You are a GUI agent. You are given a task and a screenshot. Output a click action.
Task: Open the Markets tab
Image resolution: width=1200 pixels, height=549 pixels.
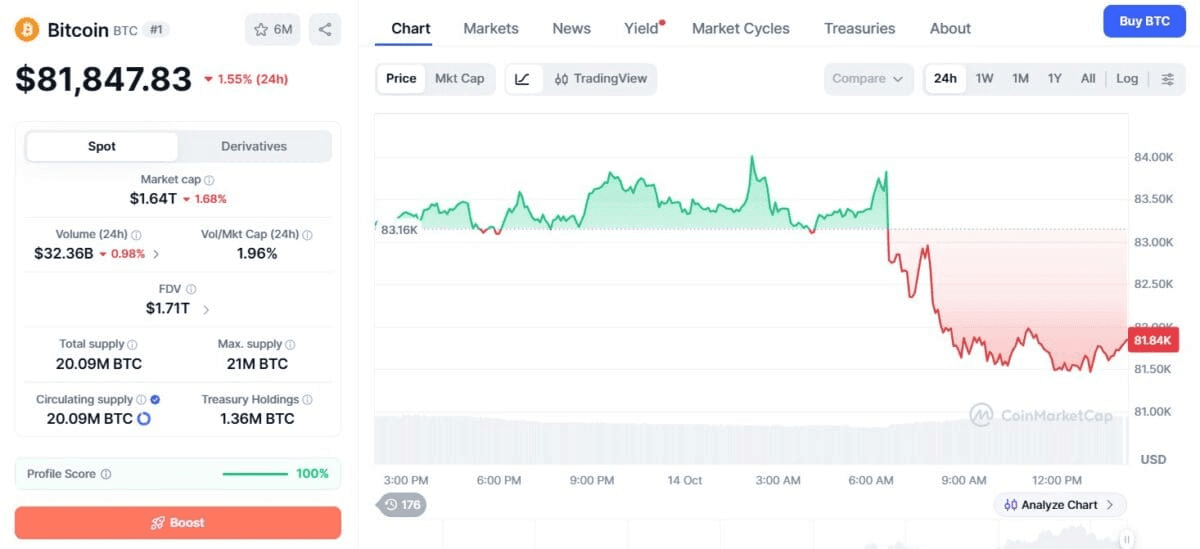click(x=491, y=28)
